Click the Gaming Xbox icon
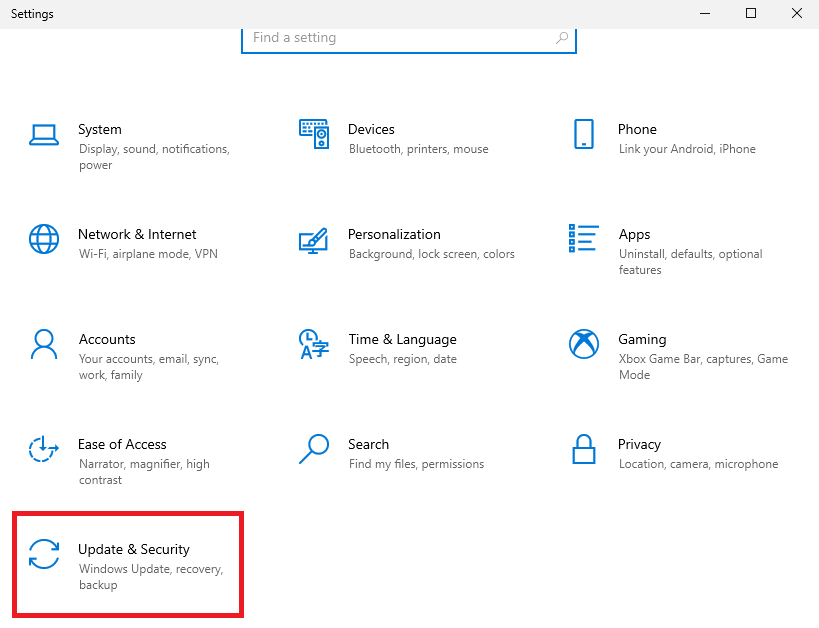The image size is (819, 628). tap(583, 344)
